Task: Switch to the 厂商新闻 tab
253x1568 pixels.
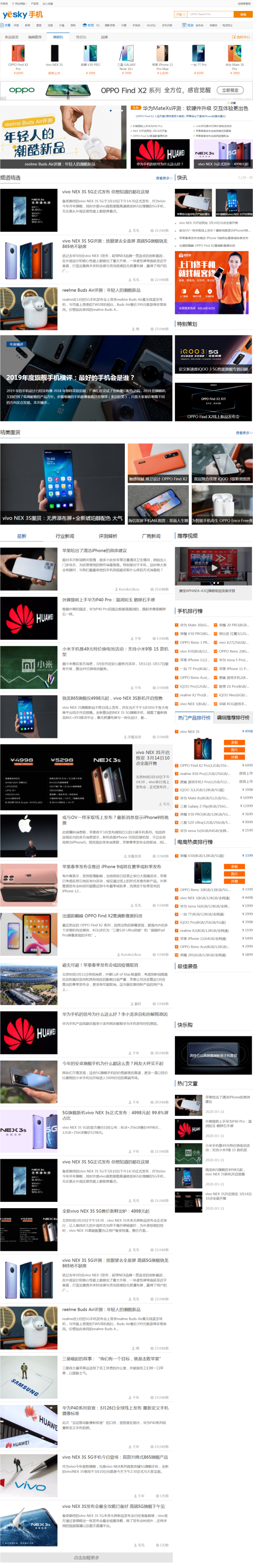Action: click(x=151, y=536)
